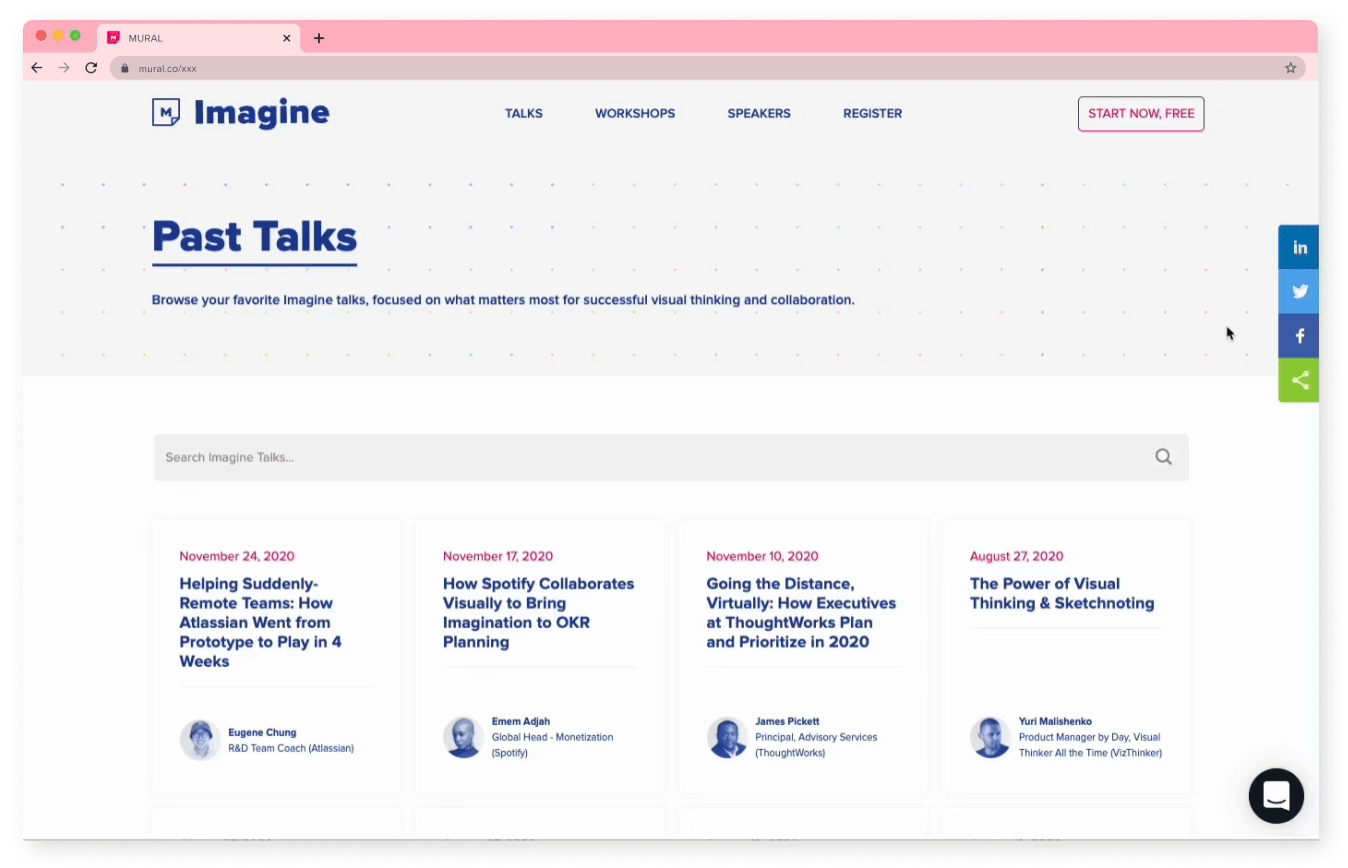Click the START NOW, FREE button
The width and height of the screenshot is (1348, 868).
pyautogui.click(x=1141, y=114)
